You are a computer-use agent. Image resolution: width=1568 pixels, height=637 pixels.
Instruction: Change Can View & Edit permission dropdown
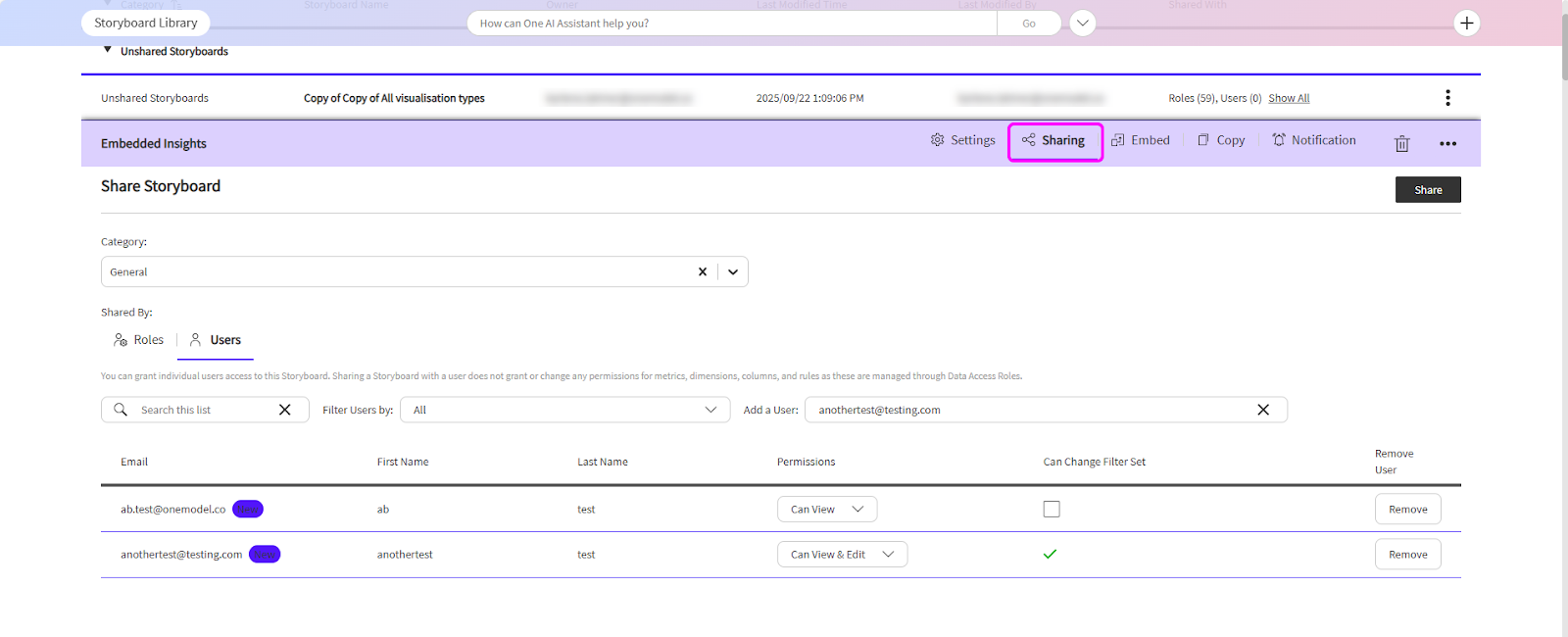842,555
